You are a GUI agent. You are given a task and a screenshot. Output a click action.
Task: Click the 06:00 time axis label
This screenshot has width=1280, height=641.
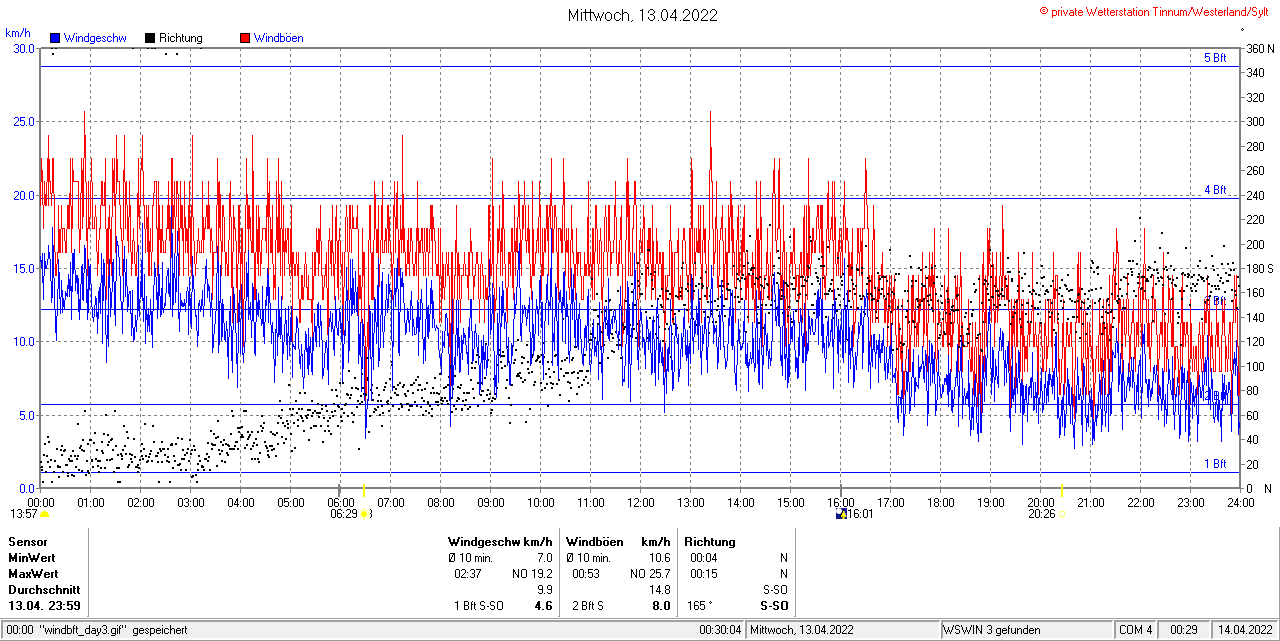pyautogui.click(x=341, y=502)
